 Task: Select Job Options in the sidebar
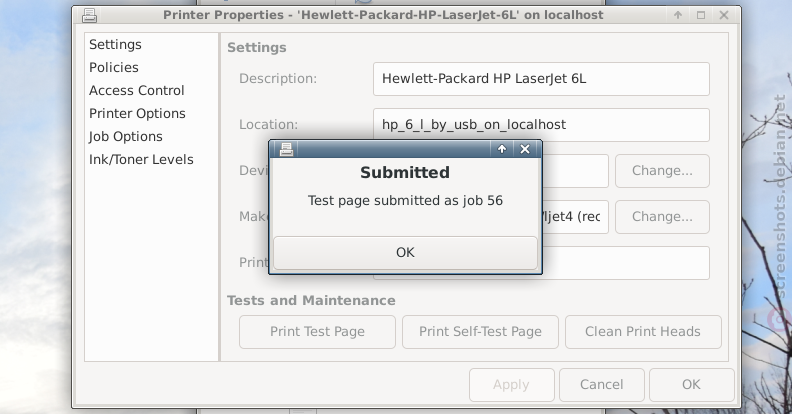125,137
